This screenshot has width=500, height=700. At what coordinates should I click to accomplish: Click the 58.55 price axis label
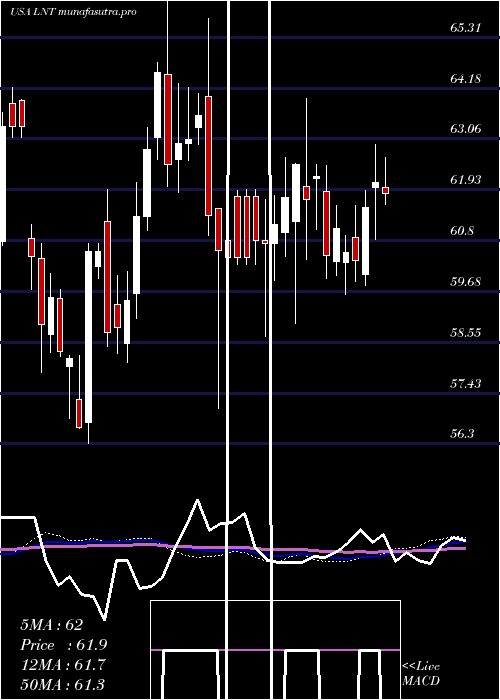(466, 333)
